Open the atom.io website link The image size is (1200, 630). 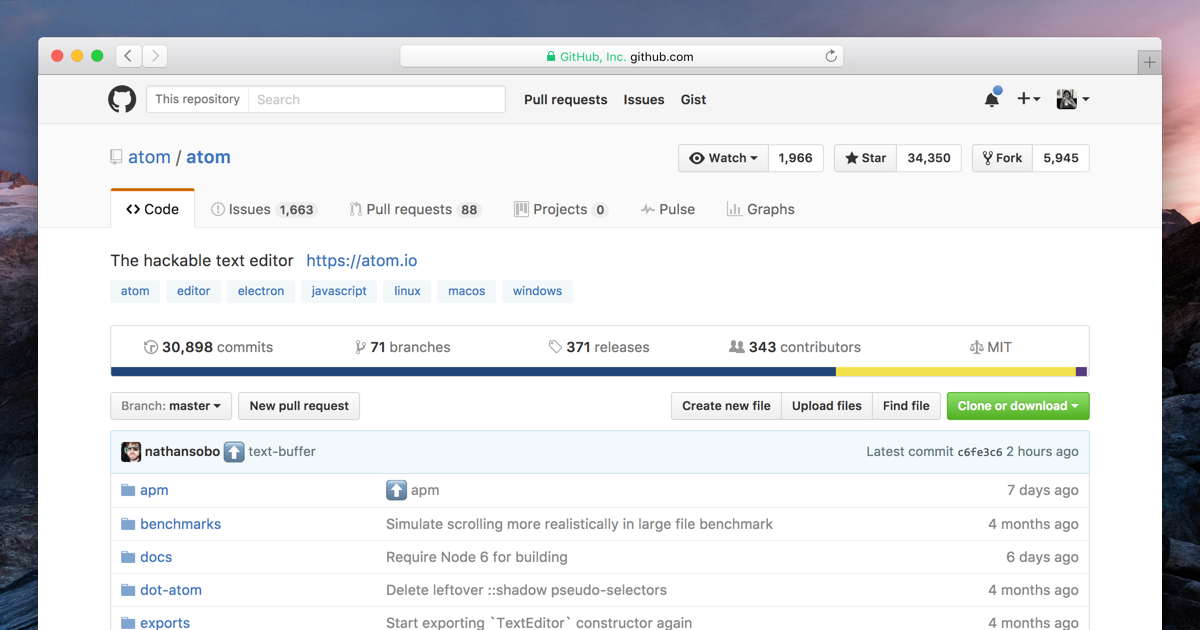click(x=362, y=260)
